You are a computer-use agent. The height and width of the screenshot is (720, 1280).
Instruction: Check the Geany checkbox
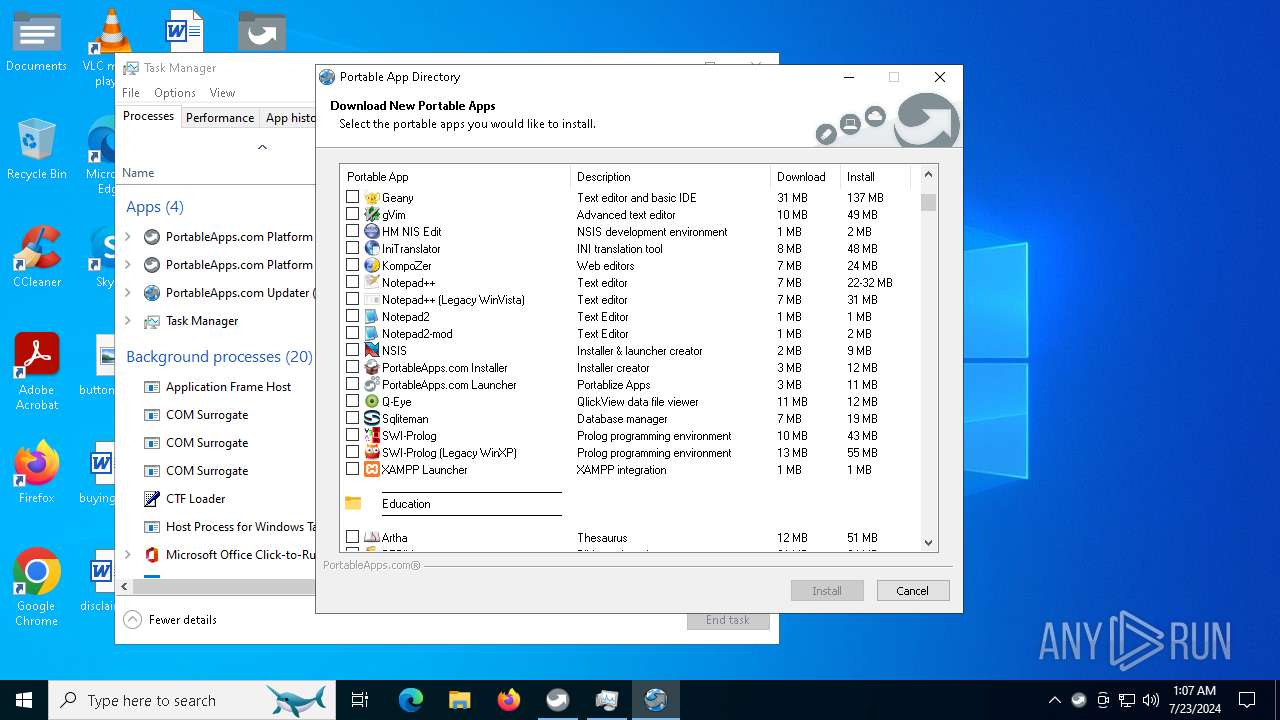tap(352, 197)
